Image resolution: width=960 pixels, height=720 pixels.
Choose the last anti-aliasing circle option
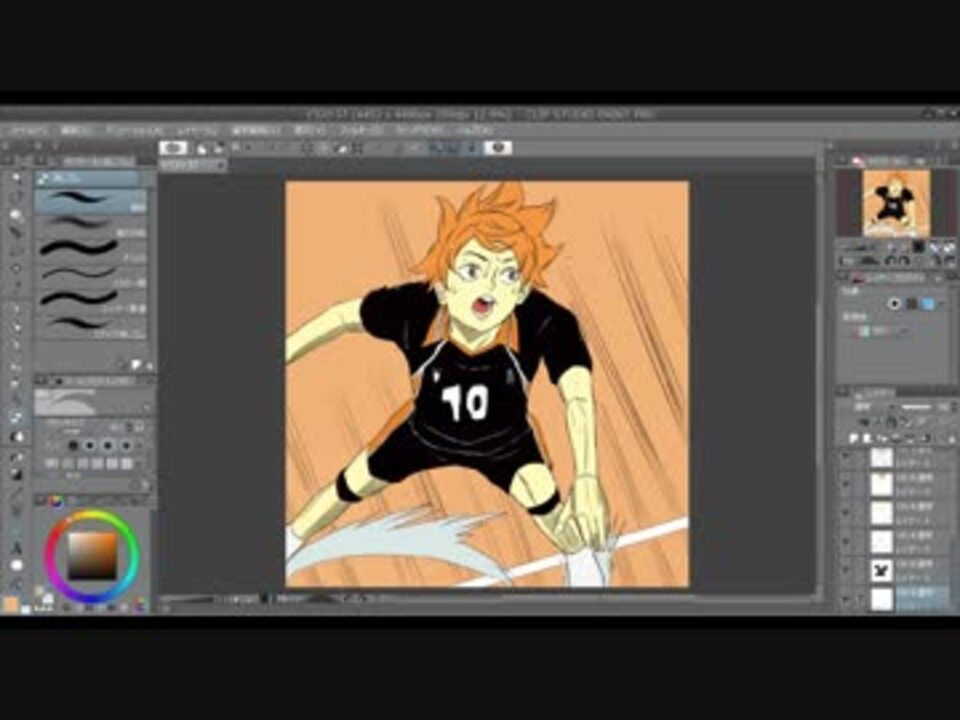126,445
